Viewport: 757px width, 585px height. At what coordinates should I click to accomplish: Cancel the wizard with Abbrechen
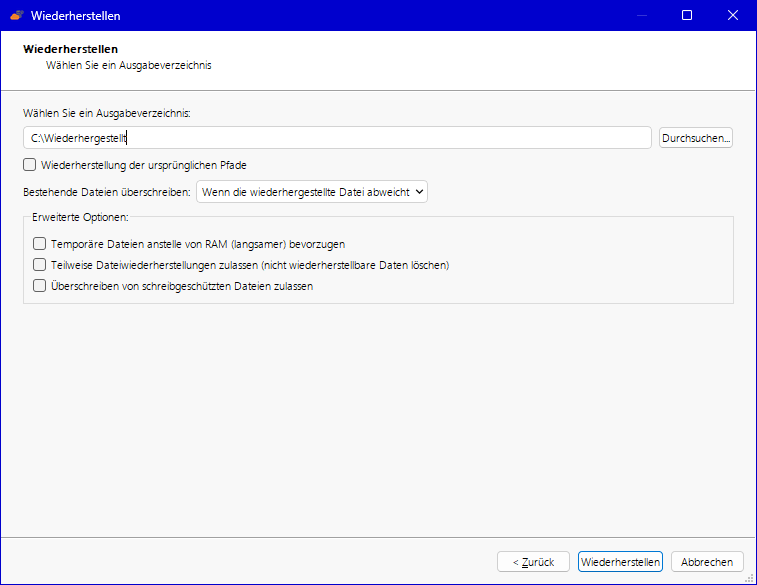click(707, 562)
